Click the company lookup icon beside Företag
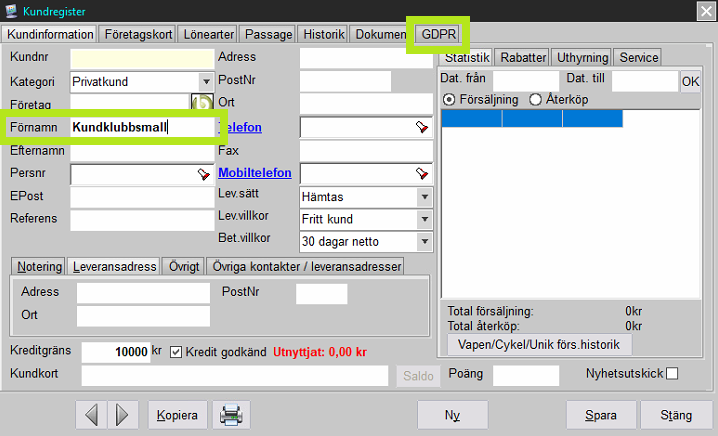Screen dimensions: 718x436 click(203, 103)
